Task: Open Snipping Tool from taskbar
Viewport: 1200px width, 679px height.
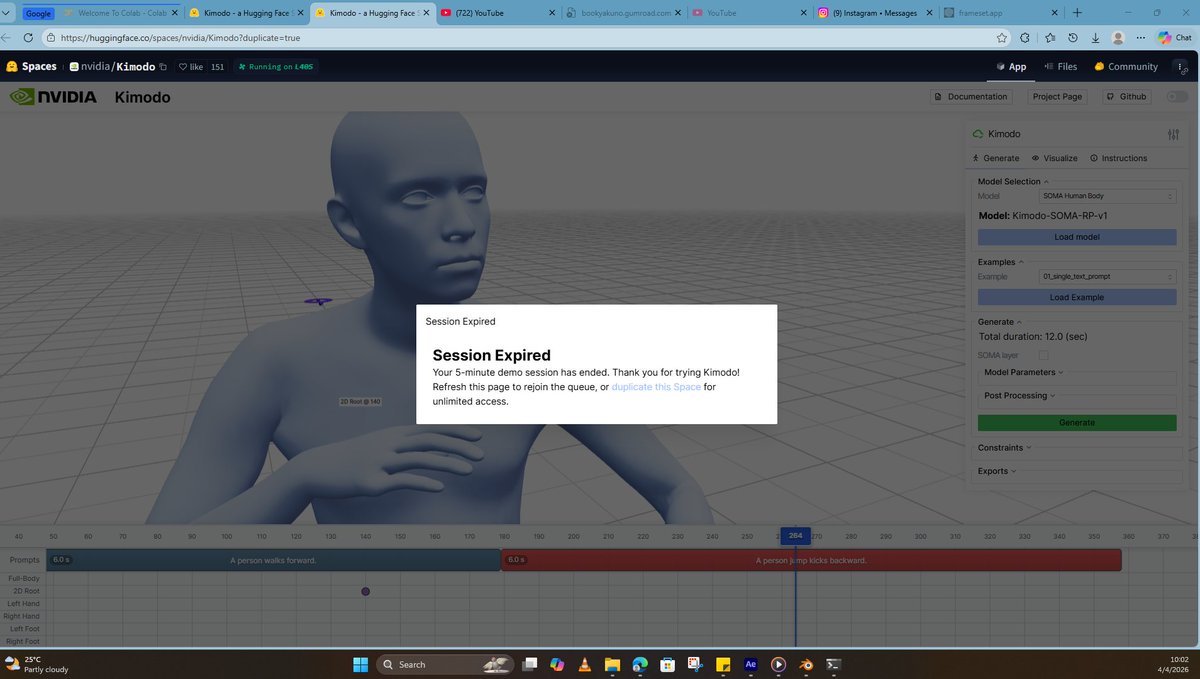Action: click(x=695, y=664)
